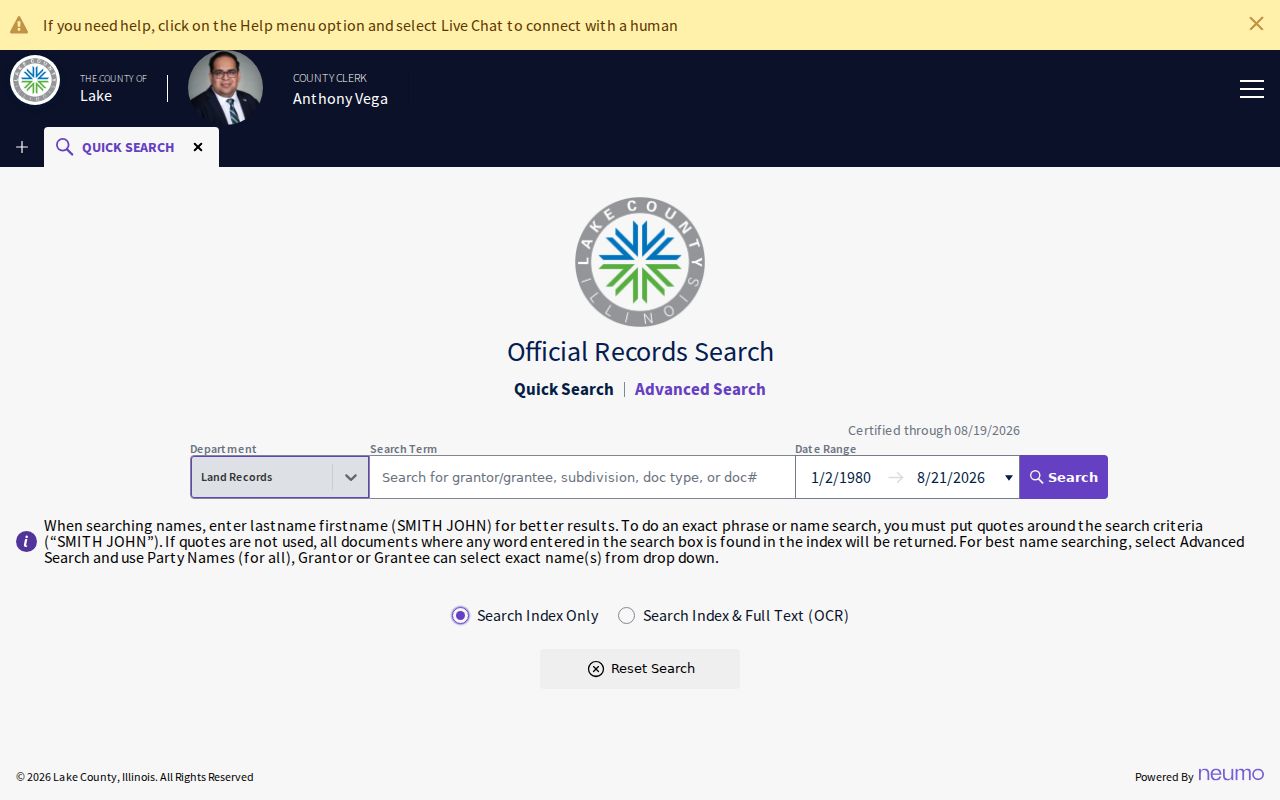Screen dimensions: 1280x800
Task: Focus the Search Term input box
Action: click(x=582, y=477)
